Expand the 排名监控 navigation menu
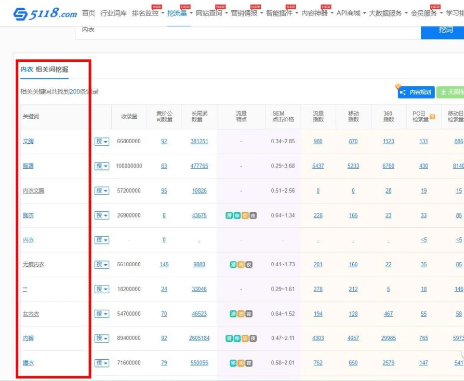The width and height of the screenshot is (464, 381). click(x=148, y=13)
